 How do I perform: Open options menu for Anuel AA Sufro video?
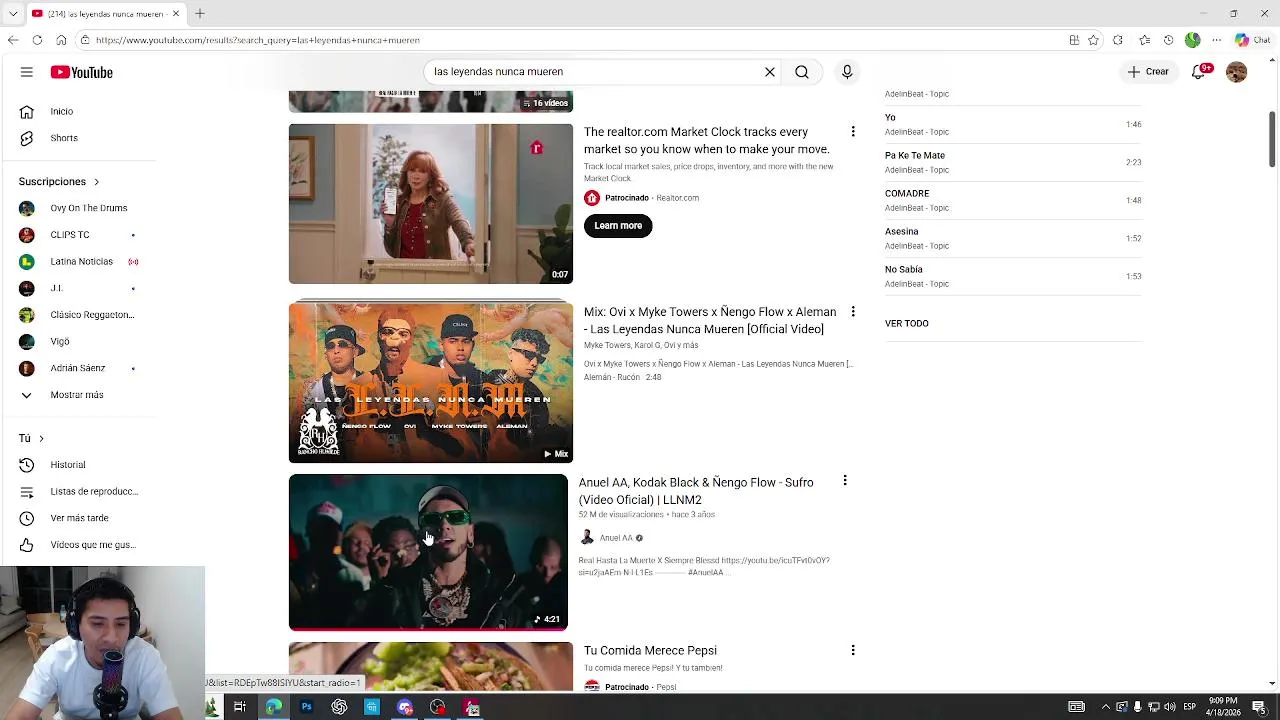point(845,481)
